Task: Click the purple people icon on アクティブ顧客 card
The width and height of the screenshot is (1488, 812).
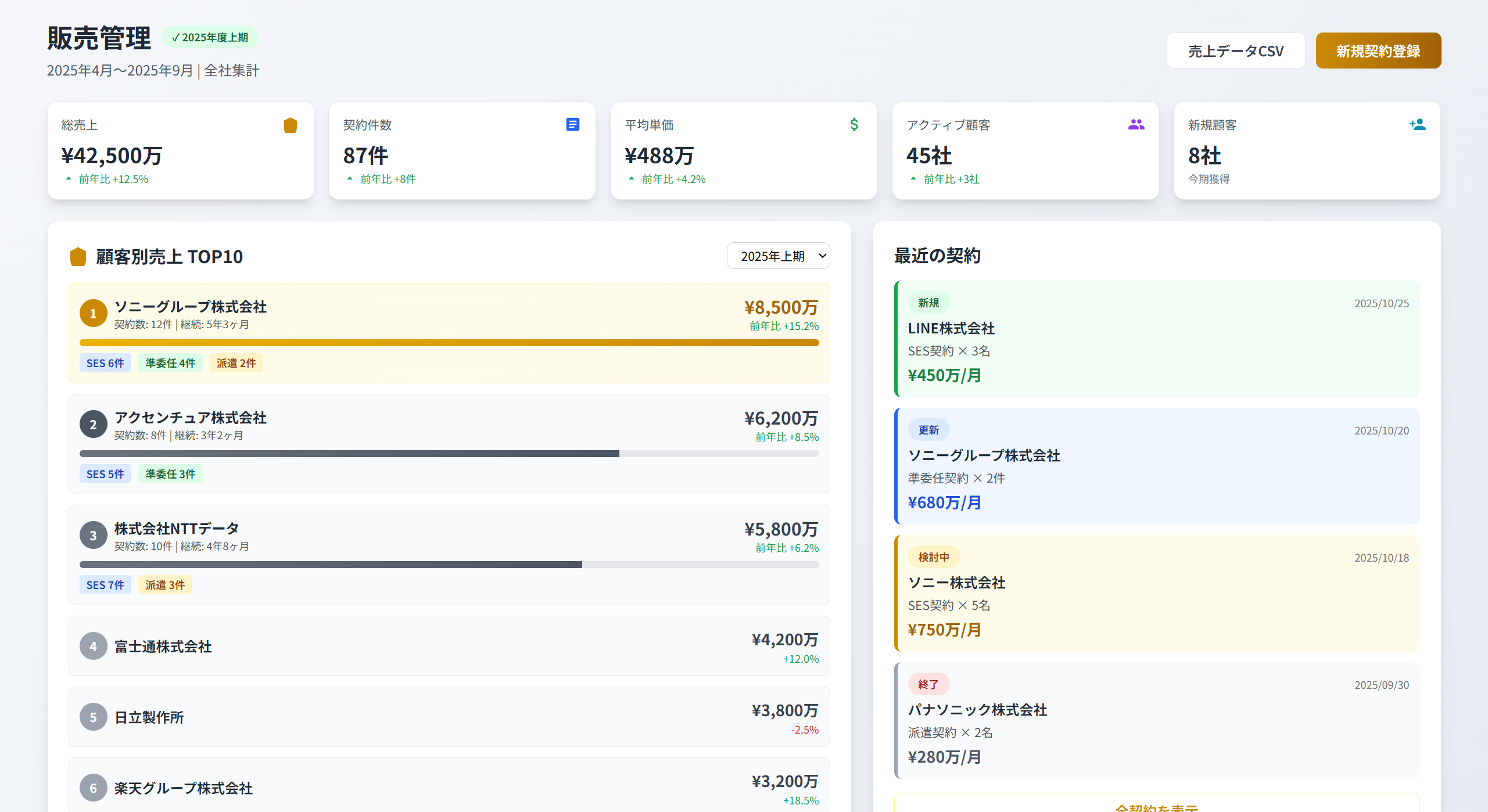Action: coord(1136,124)
